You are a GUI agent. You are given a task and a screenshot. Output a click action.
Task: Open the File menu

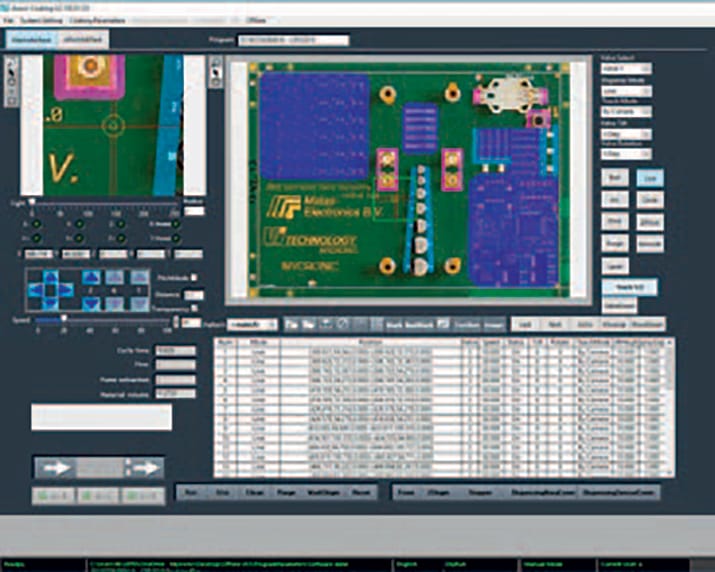[10, 20]
